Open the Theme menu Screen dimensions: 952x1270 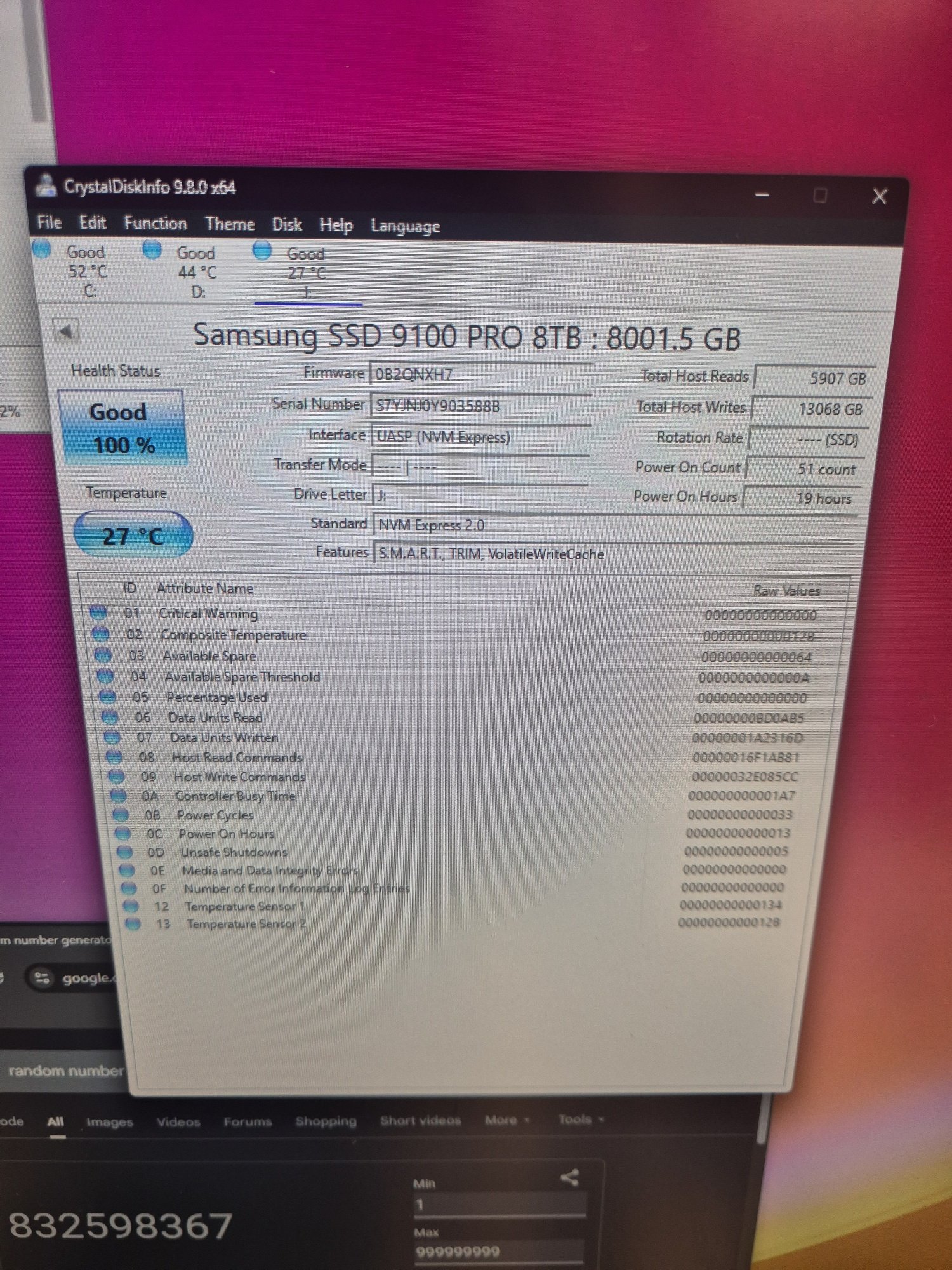click(x=230, y=224)
